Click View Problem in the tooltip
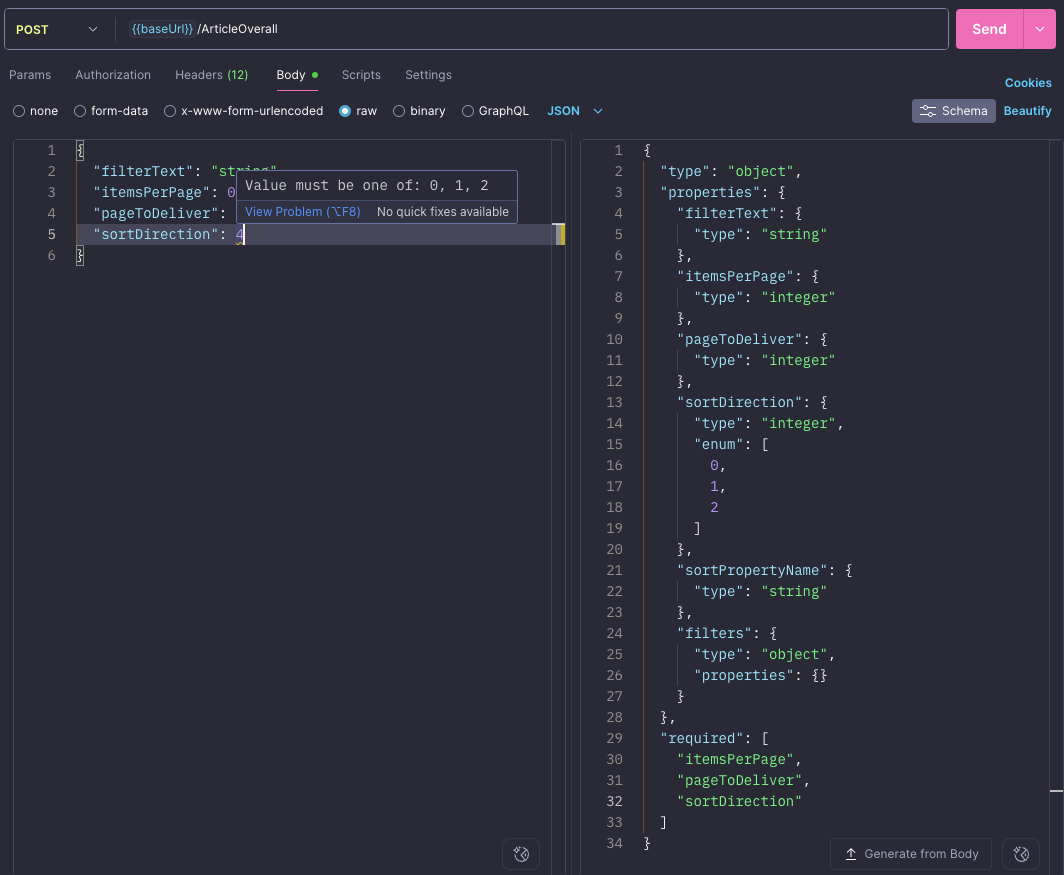The height and width of the screenshot is (875, 1064). tap(302, 212)
